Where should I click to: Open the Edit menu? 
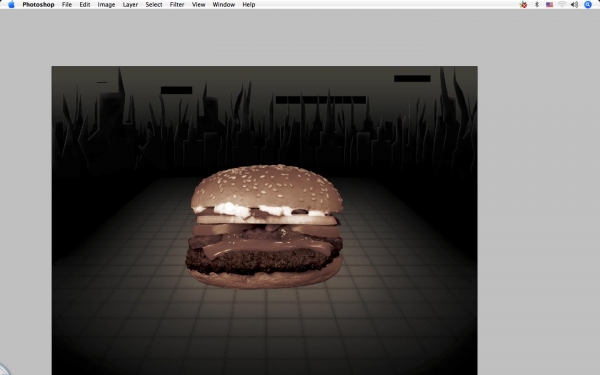85,5
